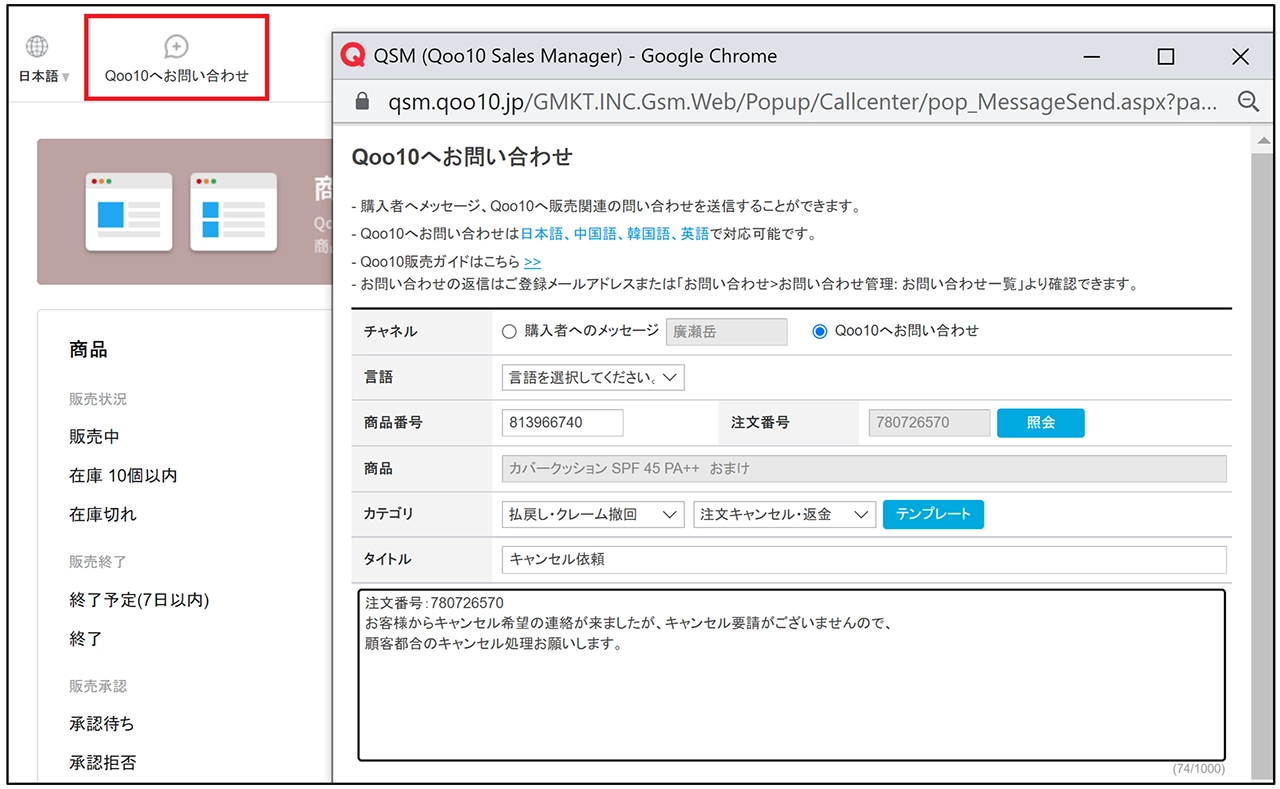Image resolution: width=1280 pixels, height=789 pixels.
Task: Click the padlock icon in the address bar
Action: coord(363,101)
